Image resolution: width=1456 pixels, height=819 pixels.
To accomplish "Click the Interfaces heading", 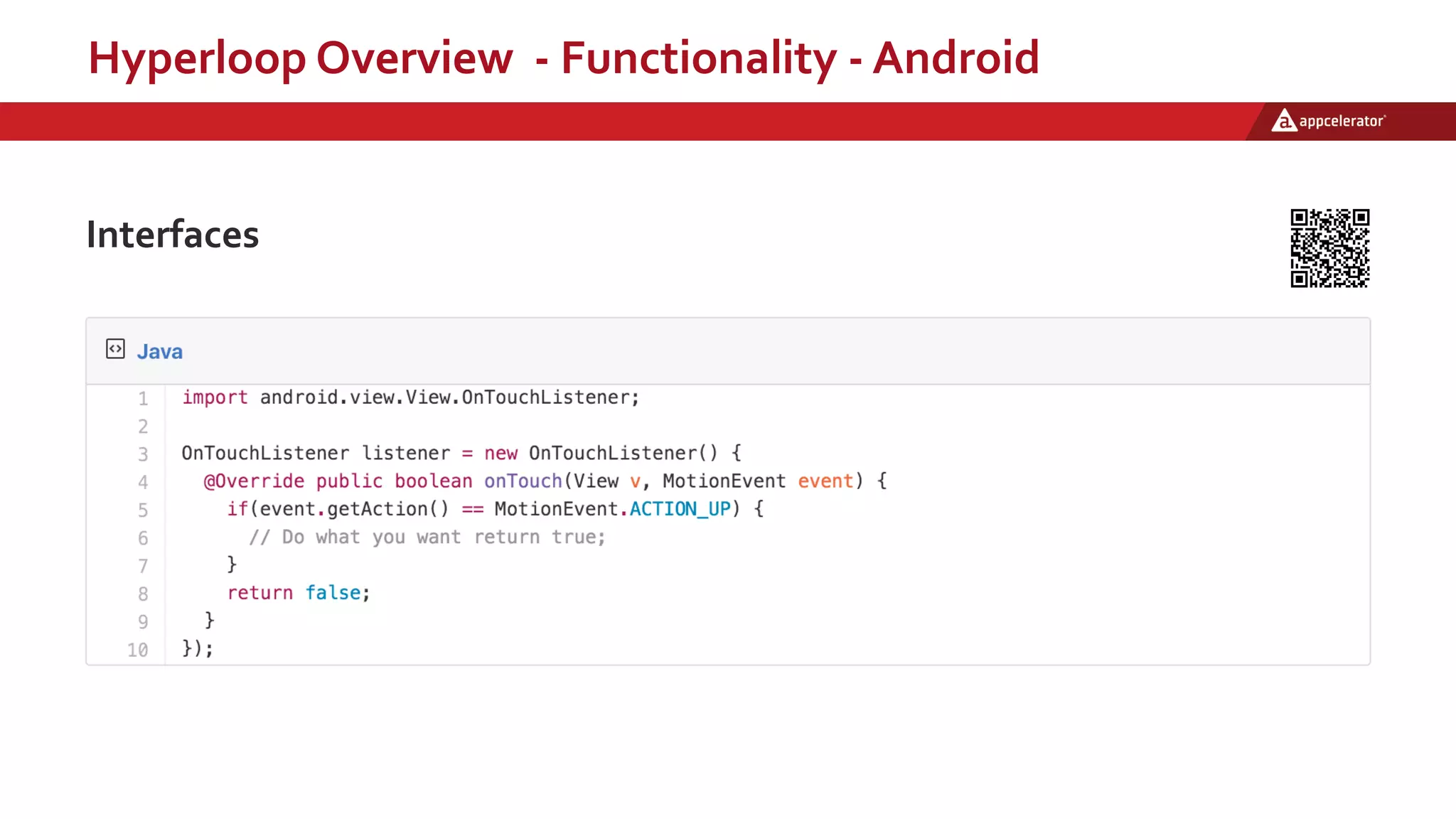I will tap(173, 235).
